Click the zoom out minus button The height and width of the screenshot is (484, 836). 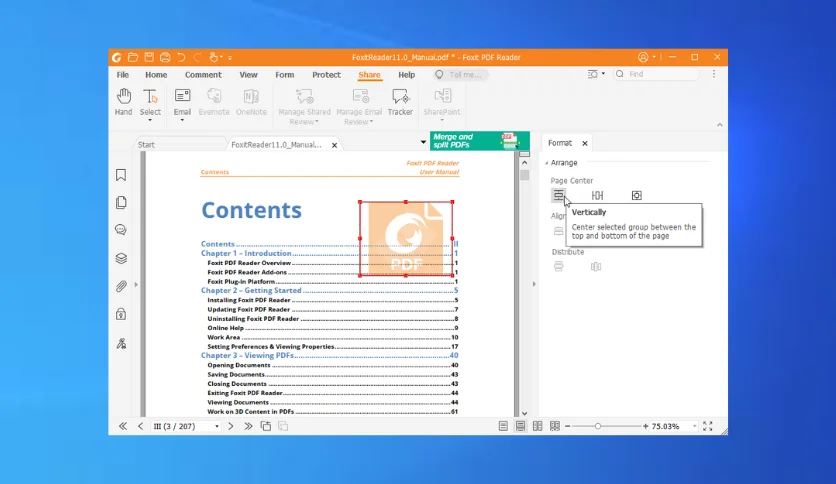(567, 426)
